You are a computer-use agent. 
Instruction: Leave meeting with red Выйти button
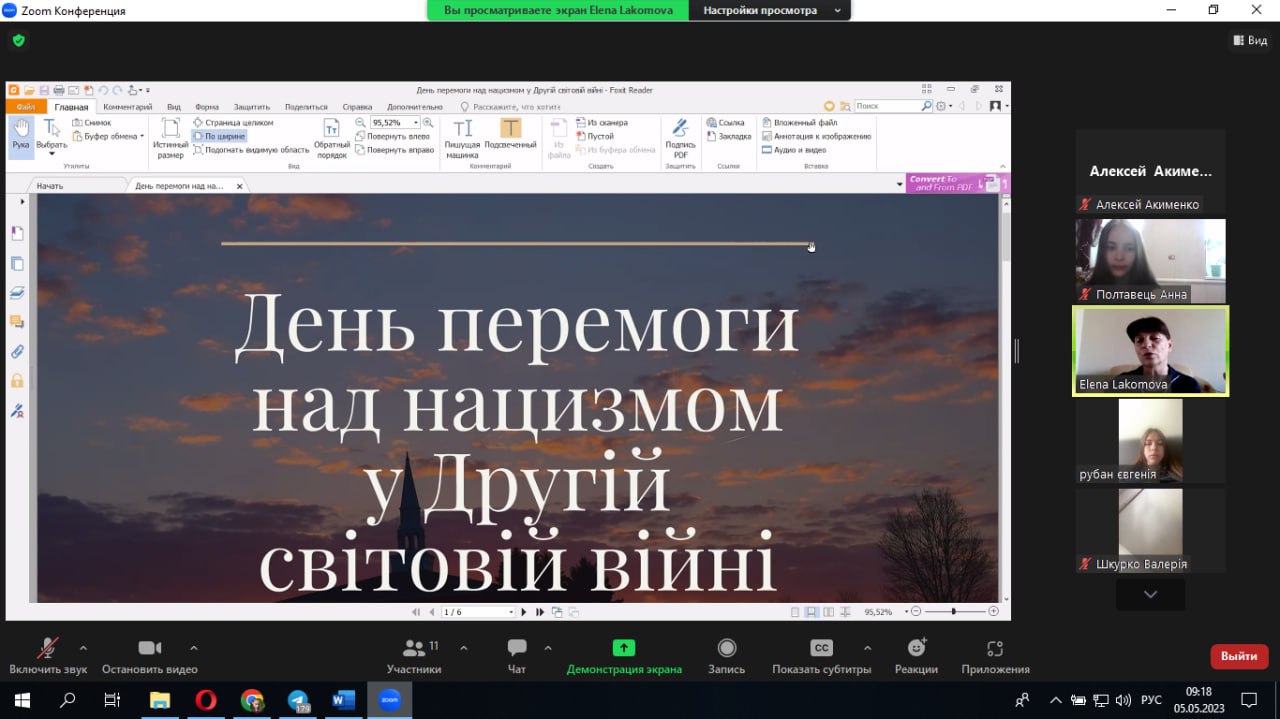tap(1239, 656)
